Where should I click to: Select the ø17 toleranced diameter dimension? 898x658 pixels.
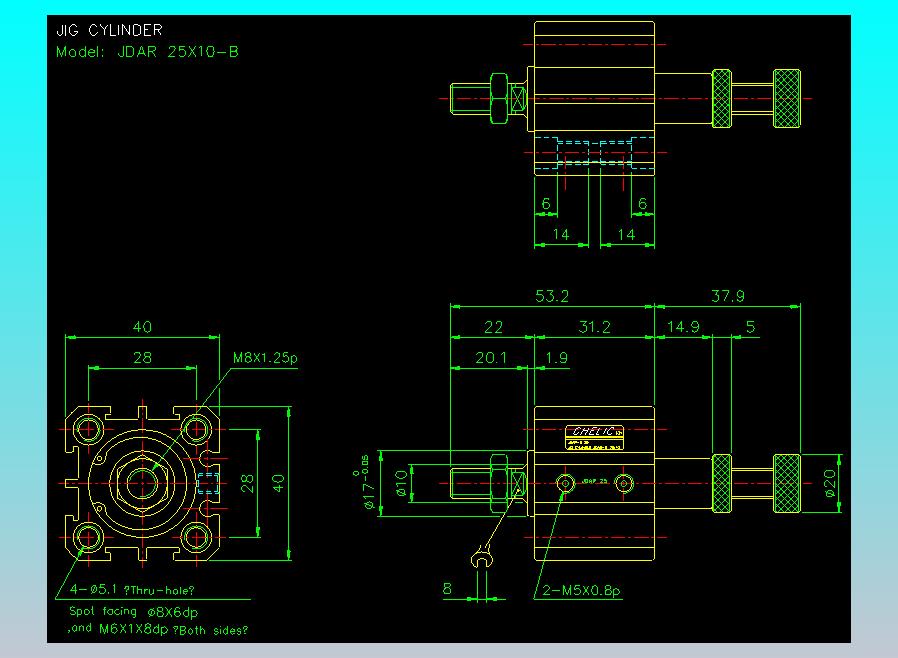(x=365, y=482)
